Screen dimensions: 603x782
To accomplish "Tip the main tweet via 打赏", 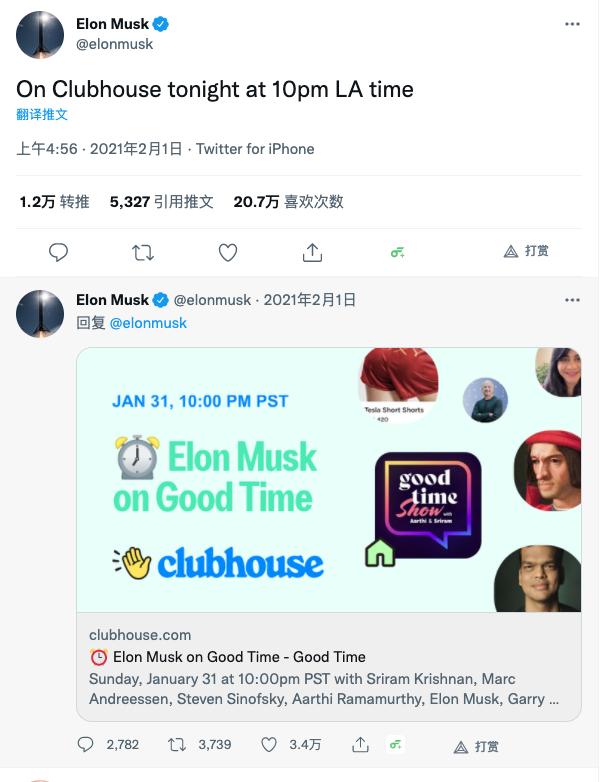I will pos(526,251).
